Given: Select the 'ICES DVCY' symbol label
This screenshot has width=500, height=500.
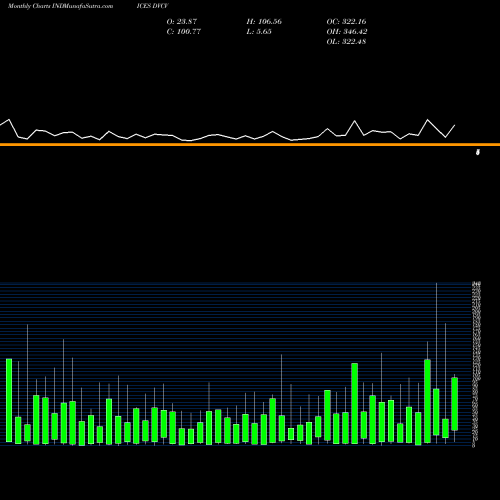Looking at the screenshot, I should 152,6.
